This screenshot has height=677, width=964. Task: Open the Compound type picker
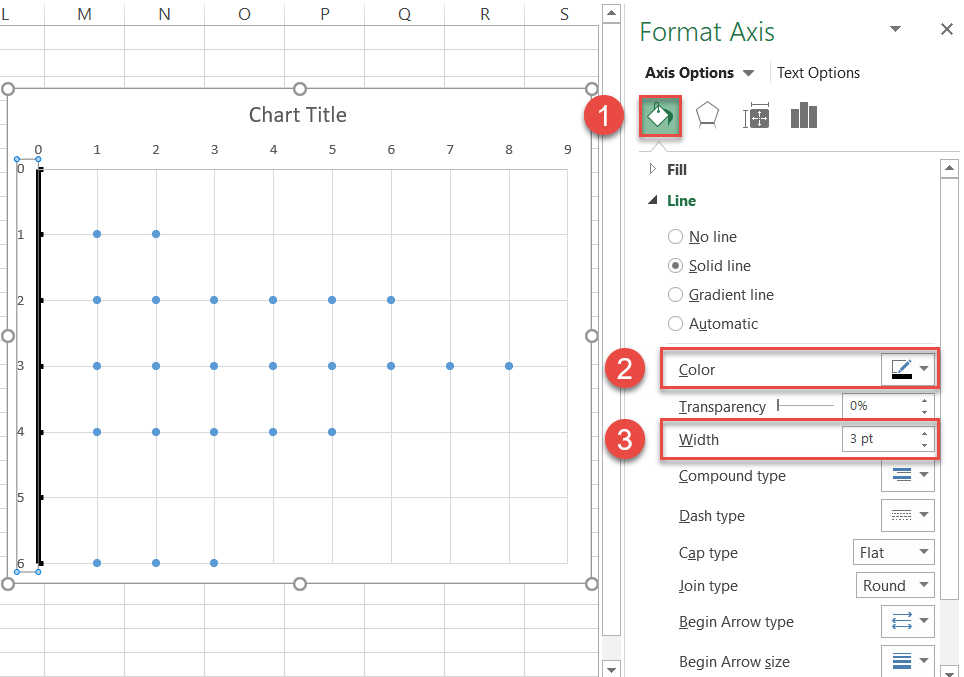pos(907,476)
